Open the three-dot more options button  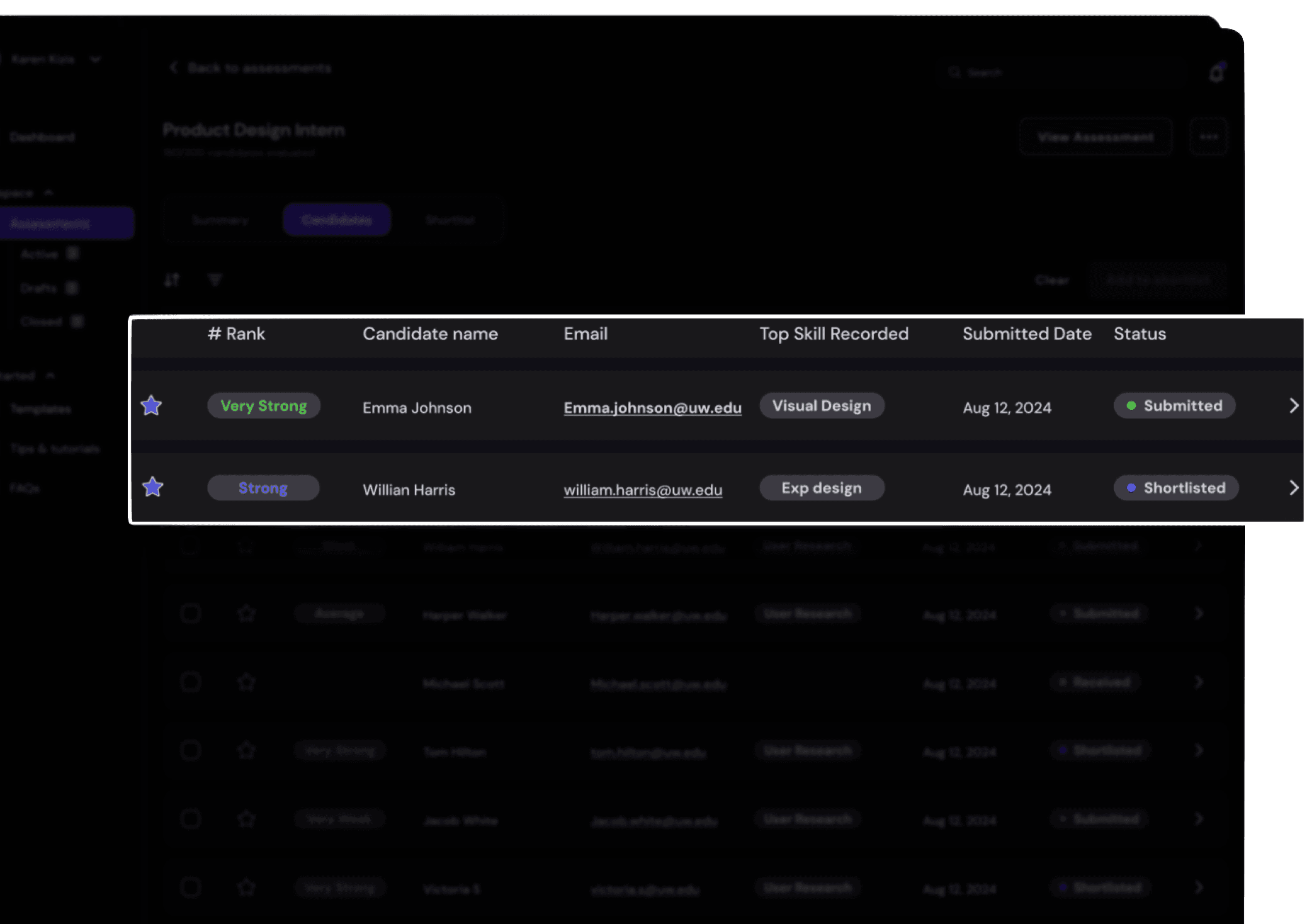coord(1209,136)
